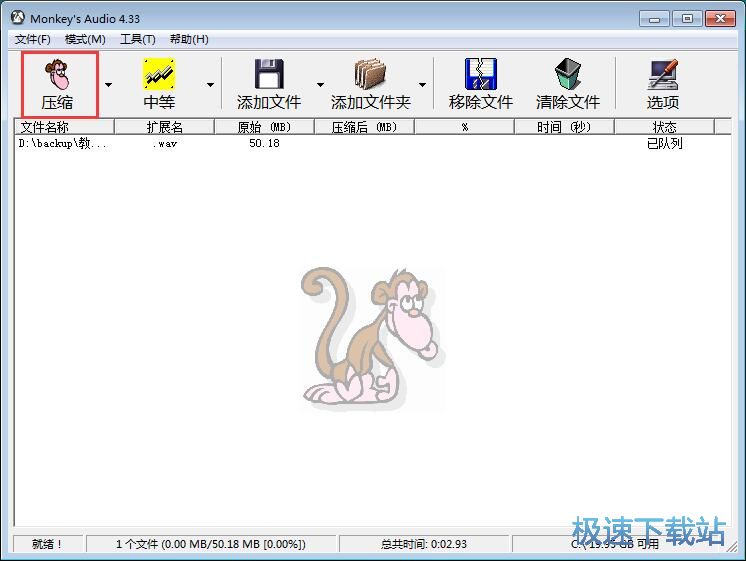Sort by 状态 column header
Screen dimensions: 746x561
coord(664,127)
